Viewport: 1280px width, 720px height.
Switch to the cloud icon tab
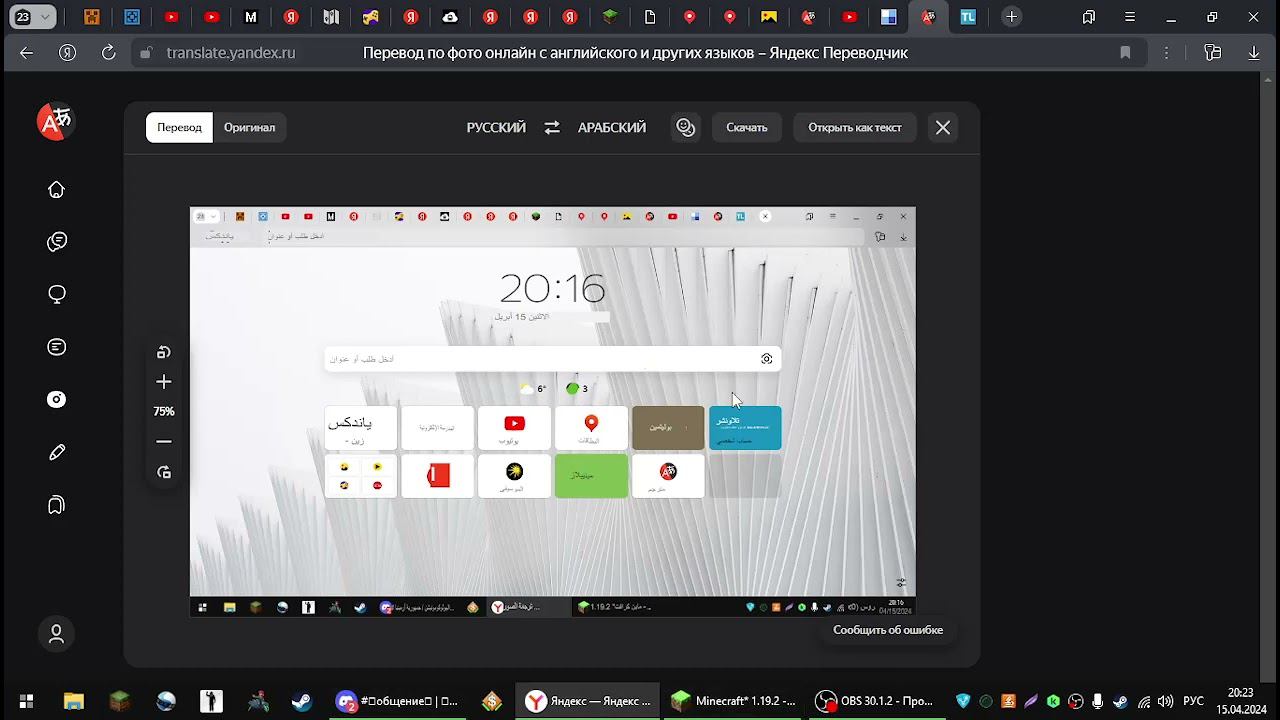tap(450, 17)
